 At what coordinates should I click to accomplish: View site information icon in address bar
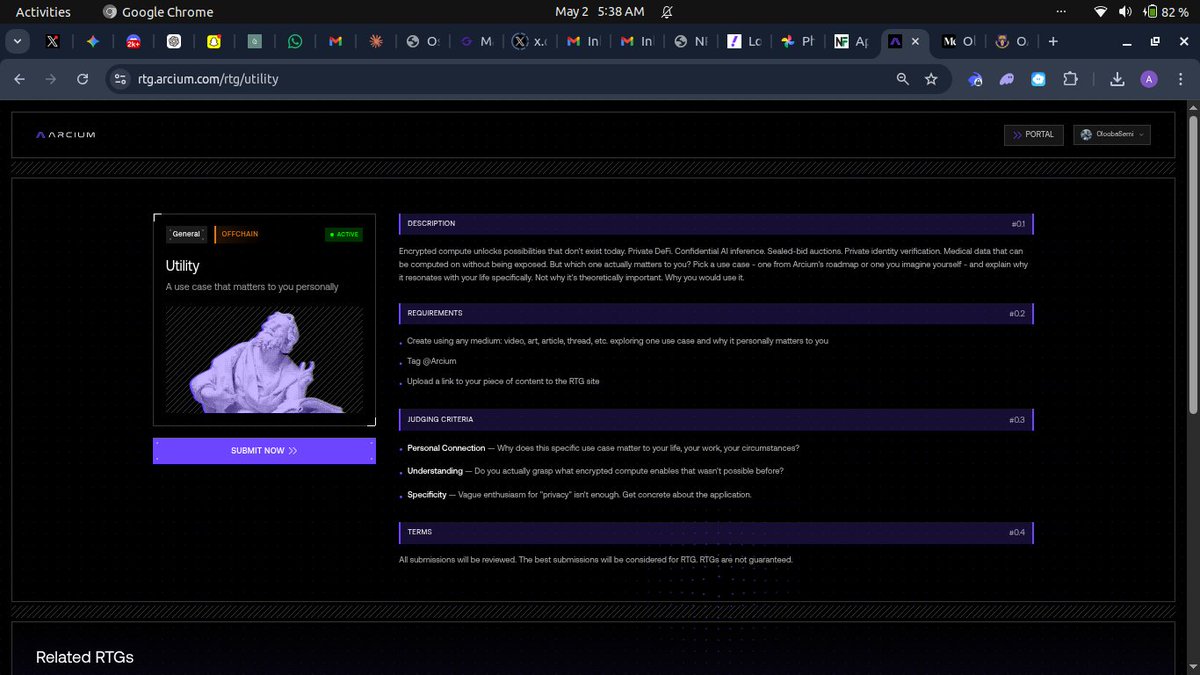(x=121, y=79)
